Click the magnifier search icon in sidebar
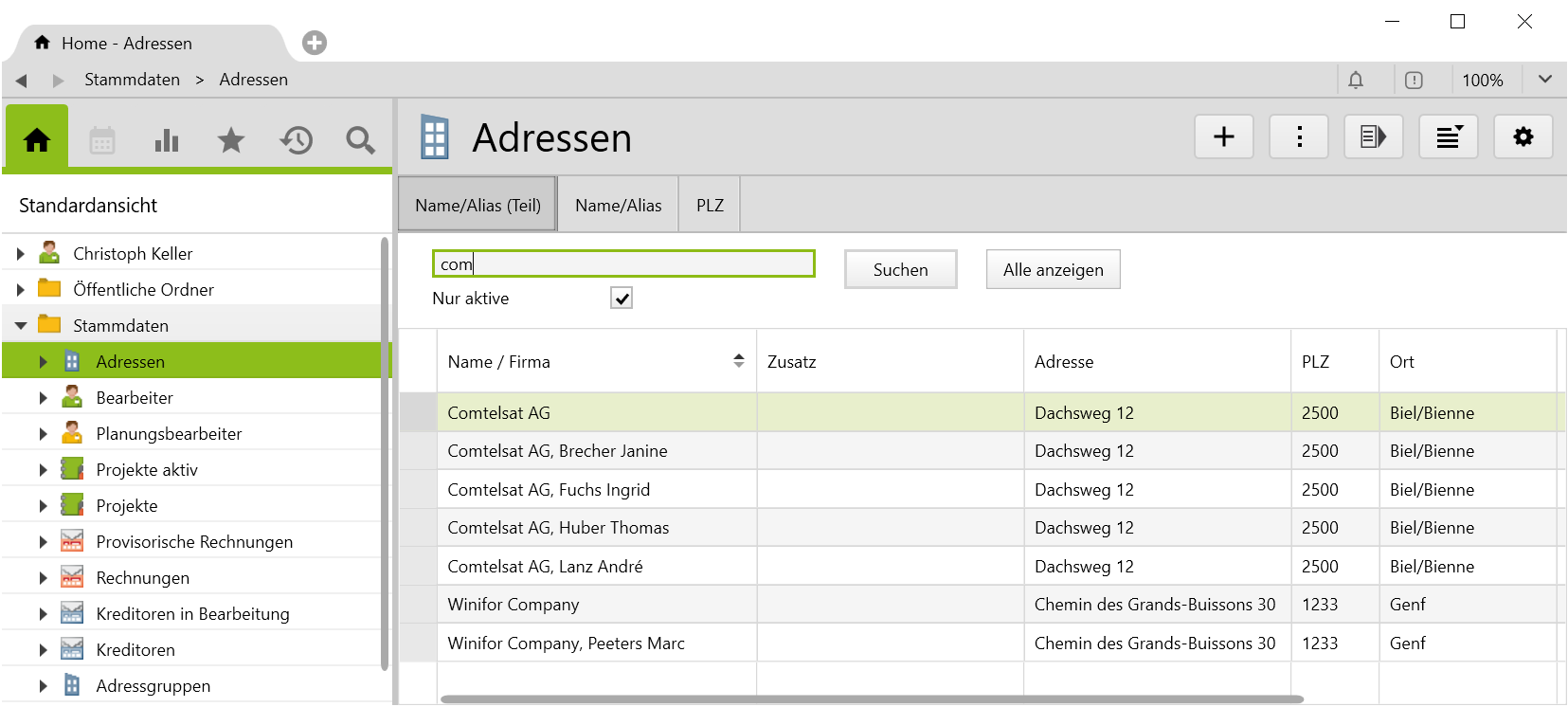The image size is (1568, 707). (x=360, y=141)
